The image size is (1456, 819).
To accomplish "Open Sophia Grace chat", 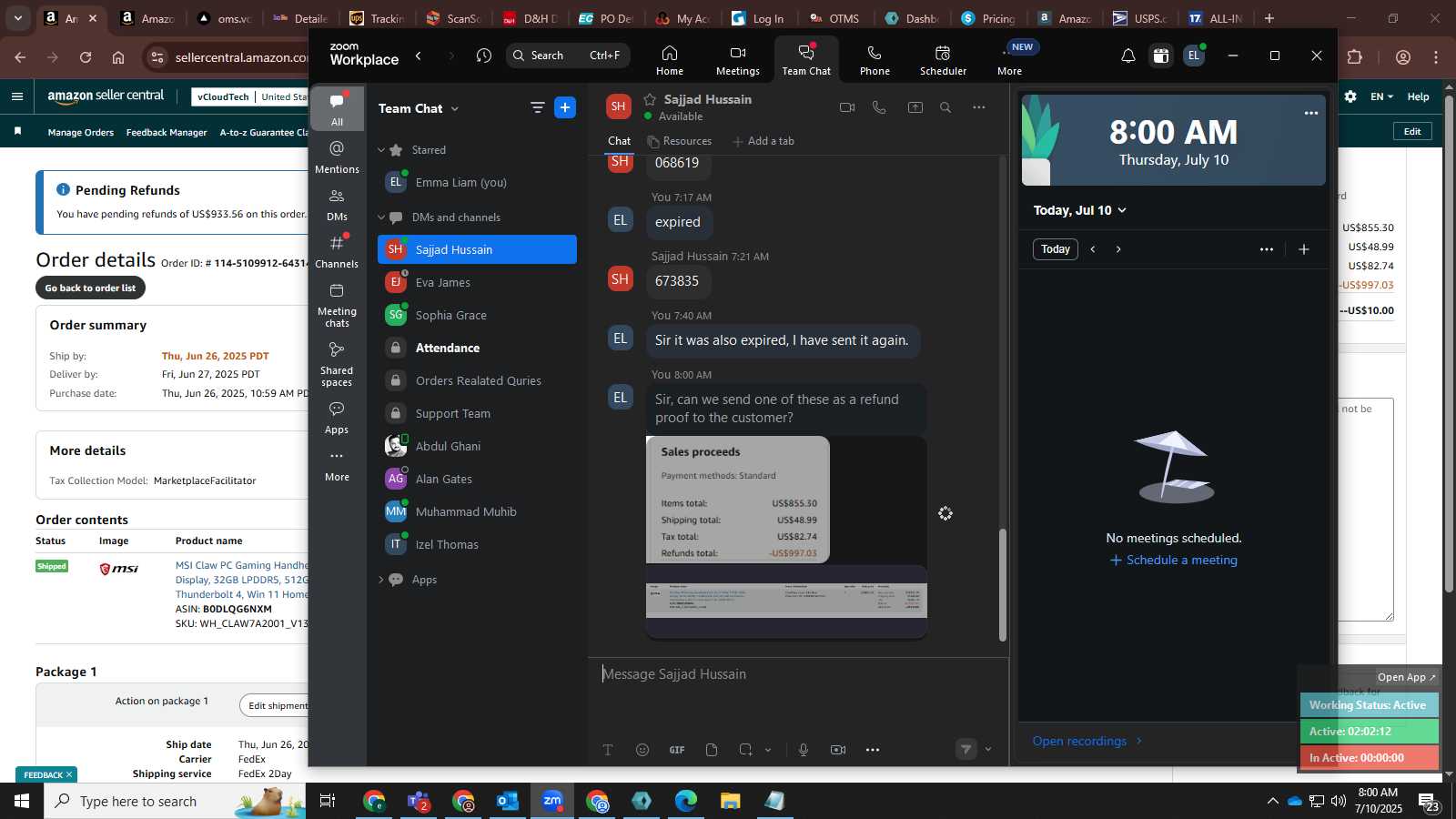I will pyautogui.click(x=477, y=315).
